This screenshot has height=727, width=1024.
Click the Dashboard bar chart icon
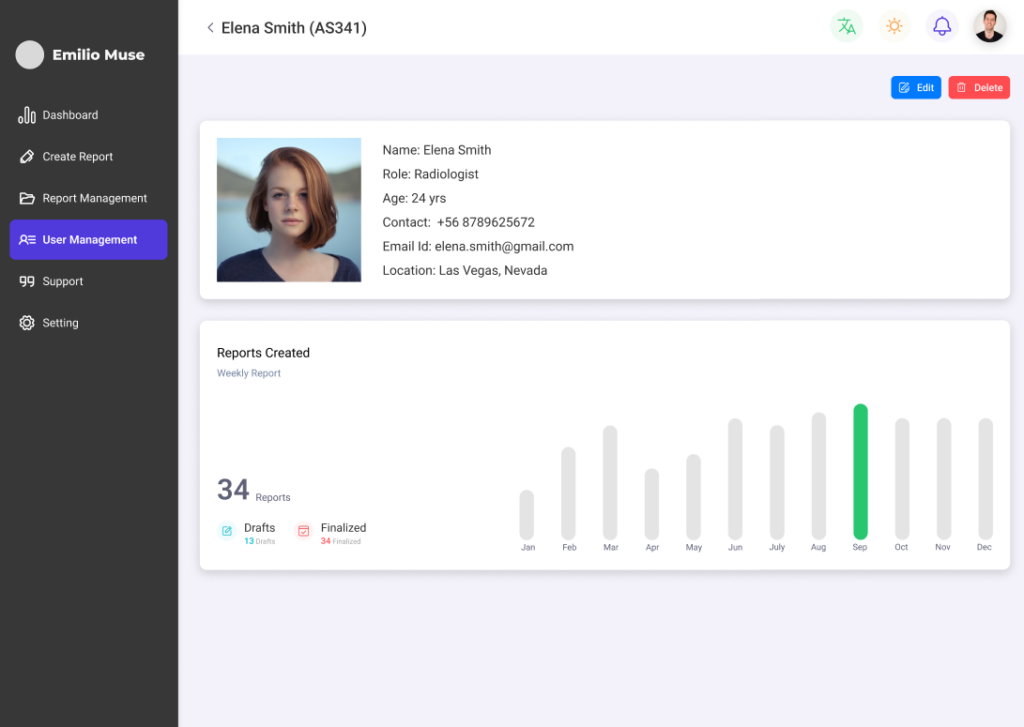(27, 115)
